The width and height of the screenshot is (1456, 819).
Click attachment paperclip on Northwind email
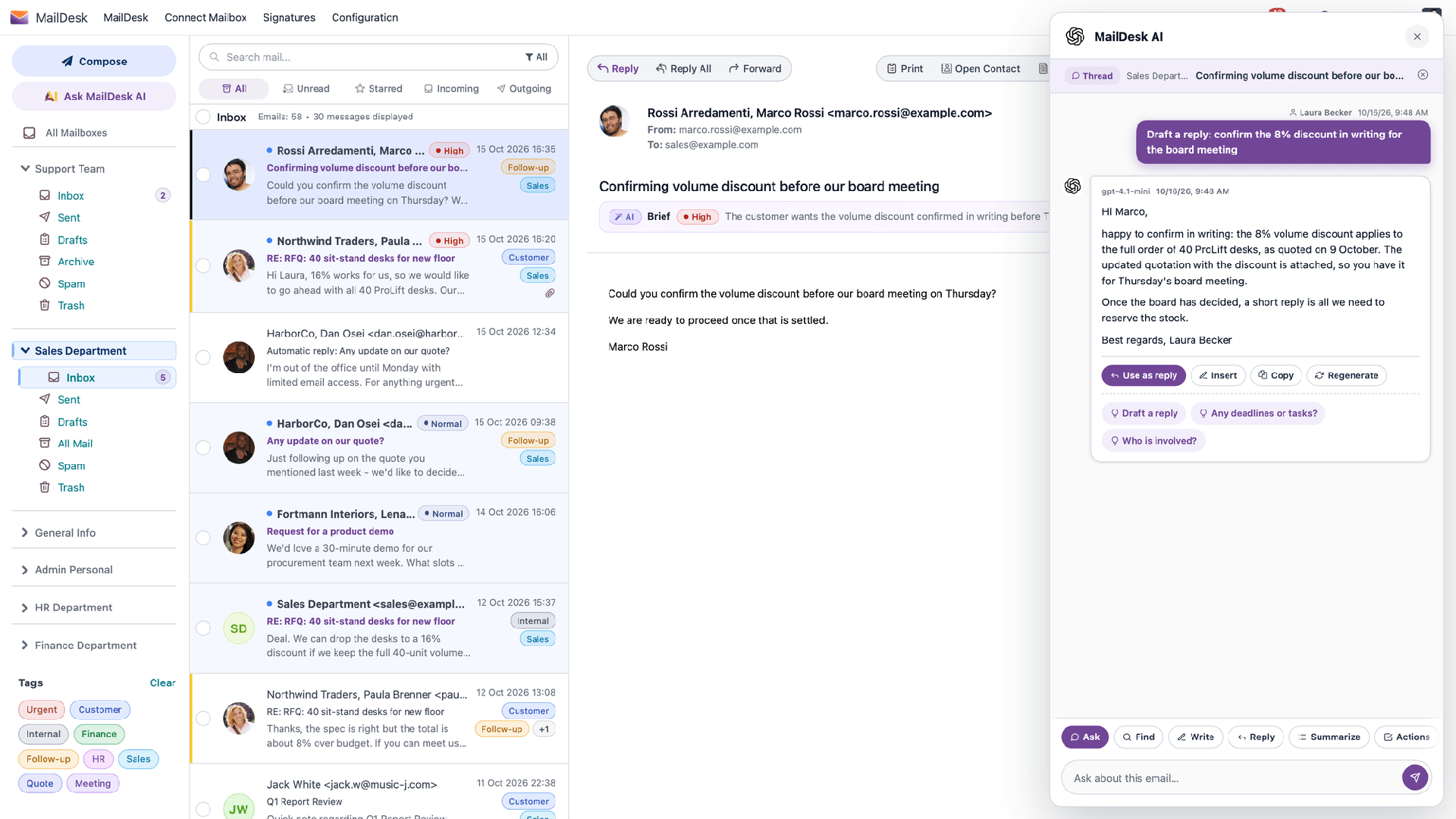(550, 293)
